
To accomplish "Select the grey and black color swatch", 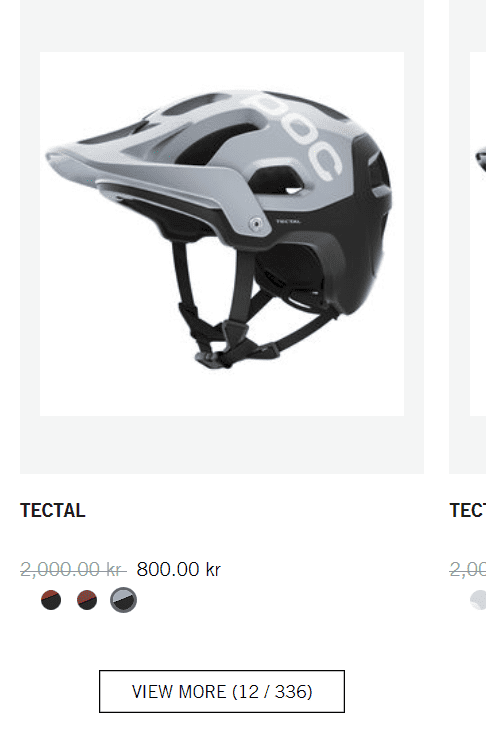I will click(x=123, y=600).
